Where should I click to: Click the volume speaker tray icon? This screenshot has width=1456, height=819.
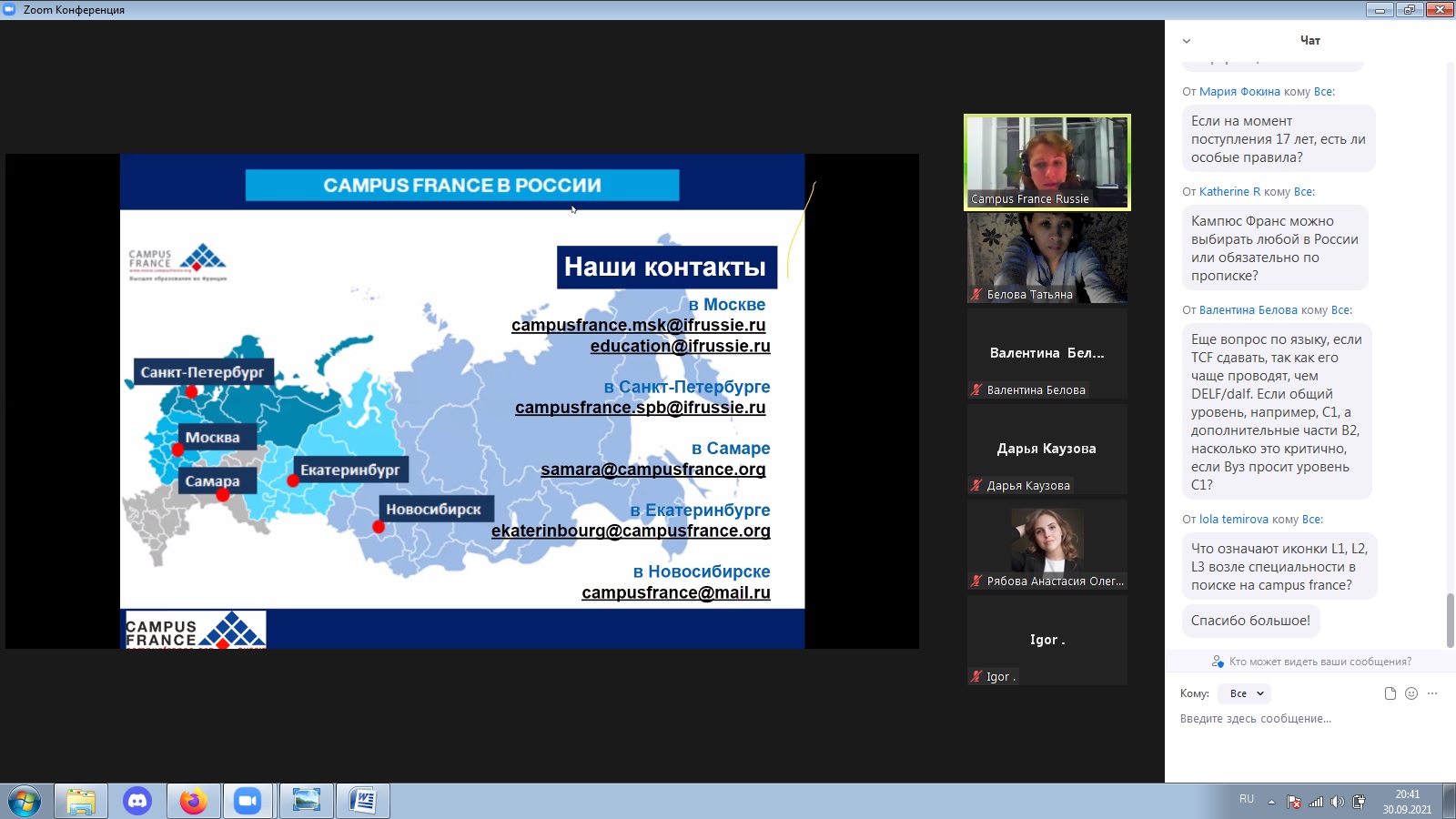tap(1337, 802)
